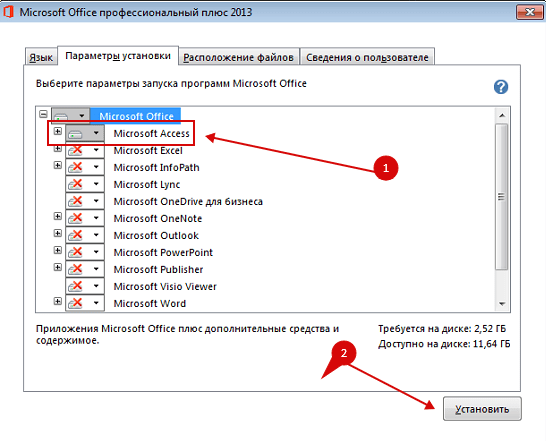Open the Microsoft PowerPoint install options dropdown

96,252
